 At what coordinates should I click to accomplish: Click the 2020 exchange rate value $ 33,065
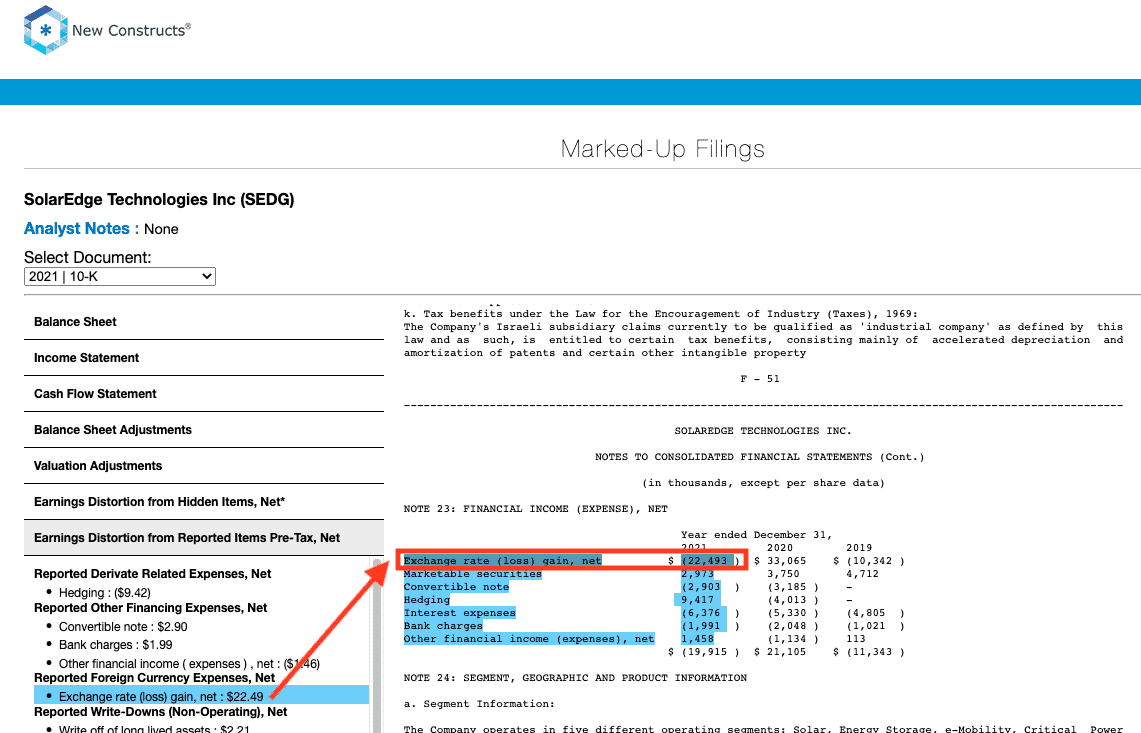(x=781, y=560)
